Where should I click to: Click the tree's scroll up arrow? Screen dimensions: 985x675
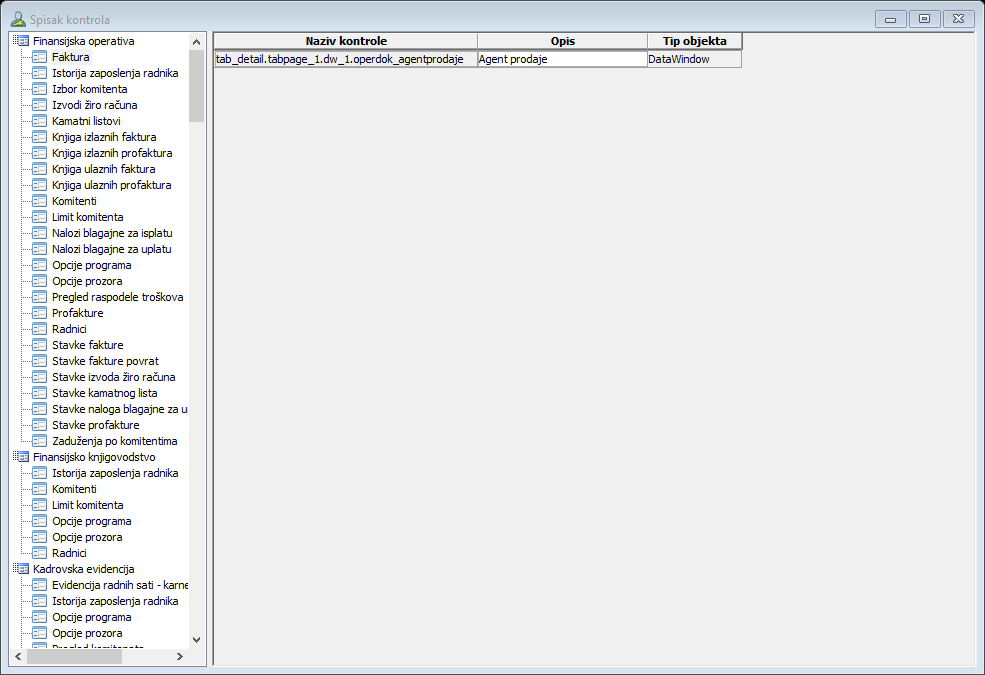(x=197, y=42)
